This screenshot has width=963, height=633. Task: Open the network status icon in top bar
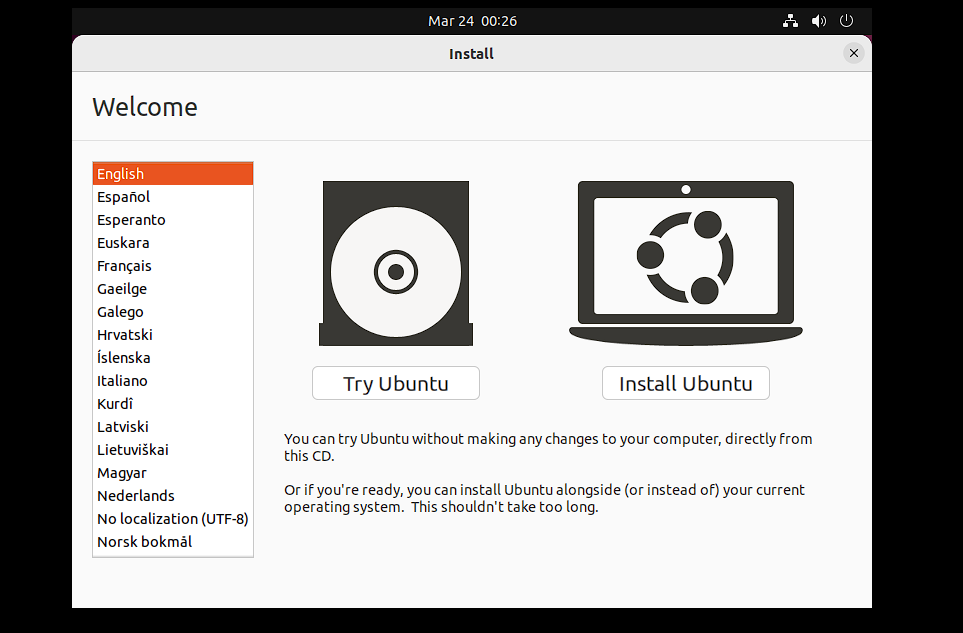tap(790, 21)
